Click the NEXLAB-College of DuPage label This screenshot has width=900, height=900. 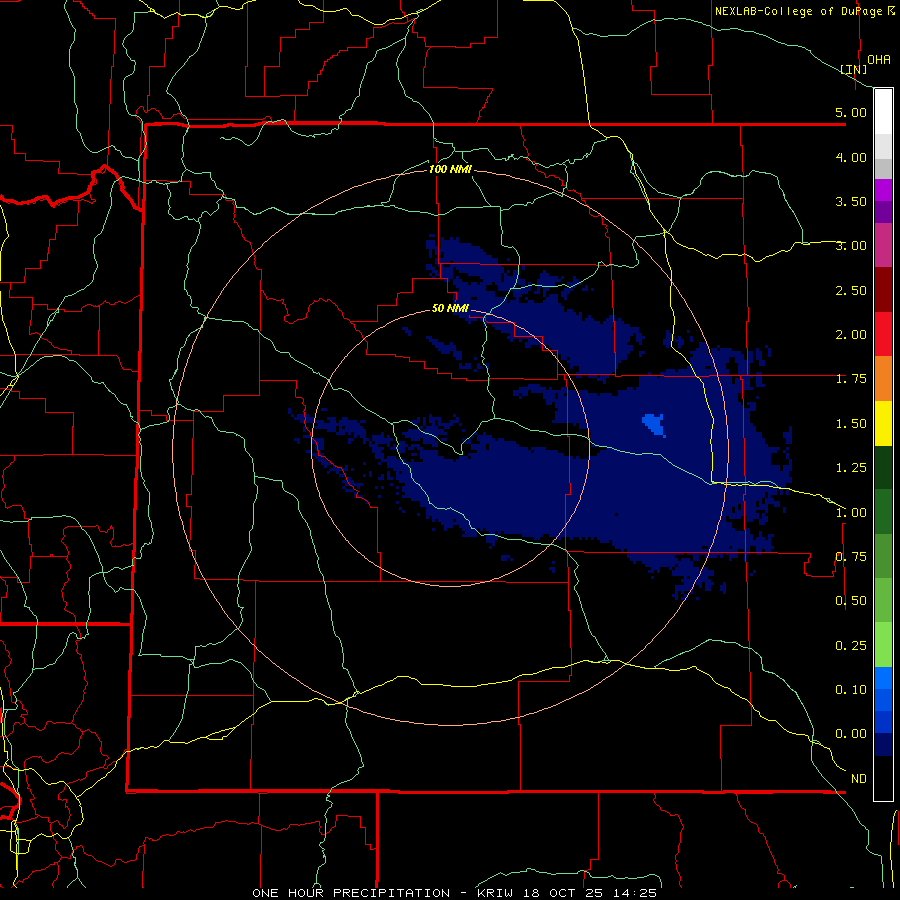point(804,11)
